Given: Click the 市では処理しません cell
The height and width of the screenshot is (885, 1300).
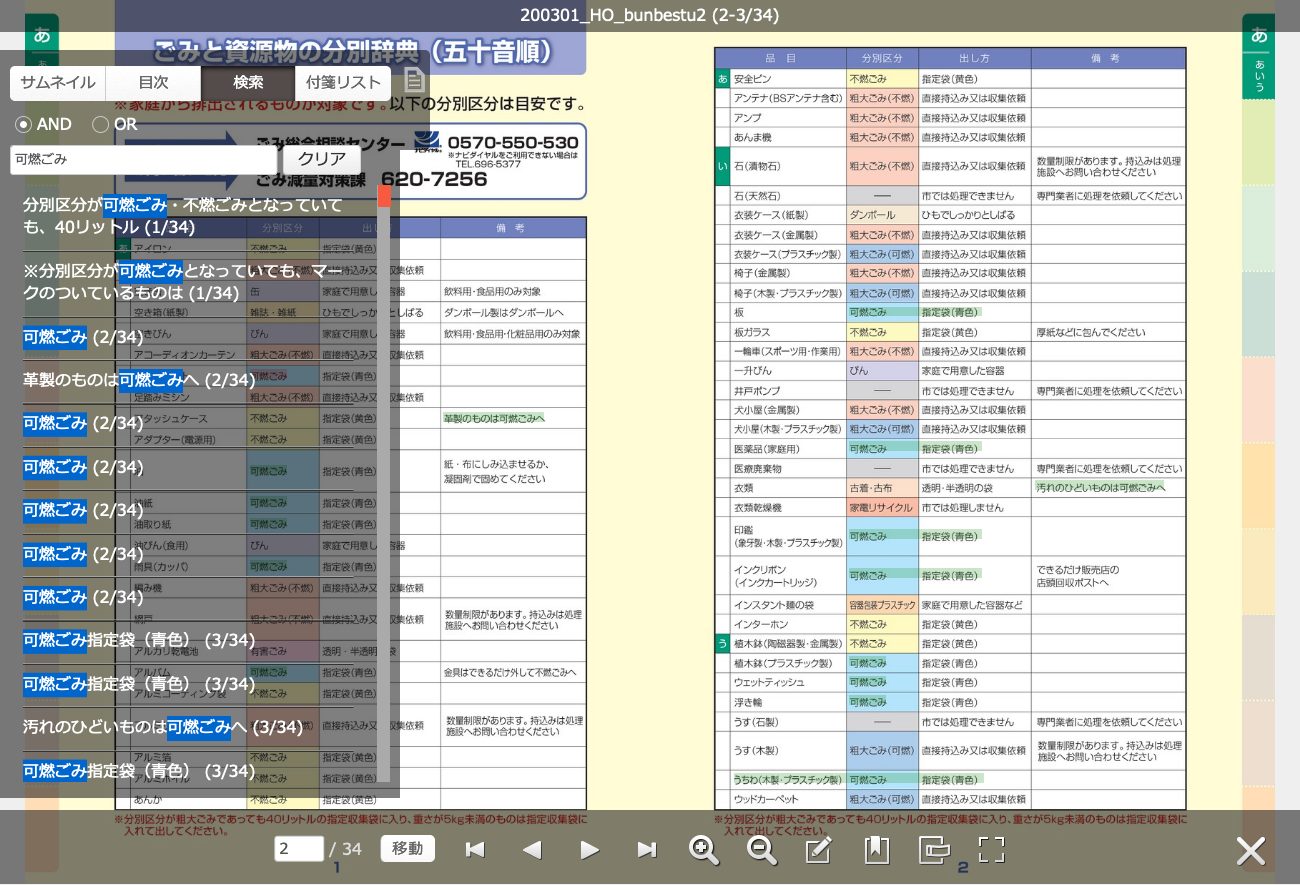Looking at the screenshot, I should [975, 508].
